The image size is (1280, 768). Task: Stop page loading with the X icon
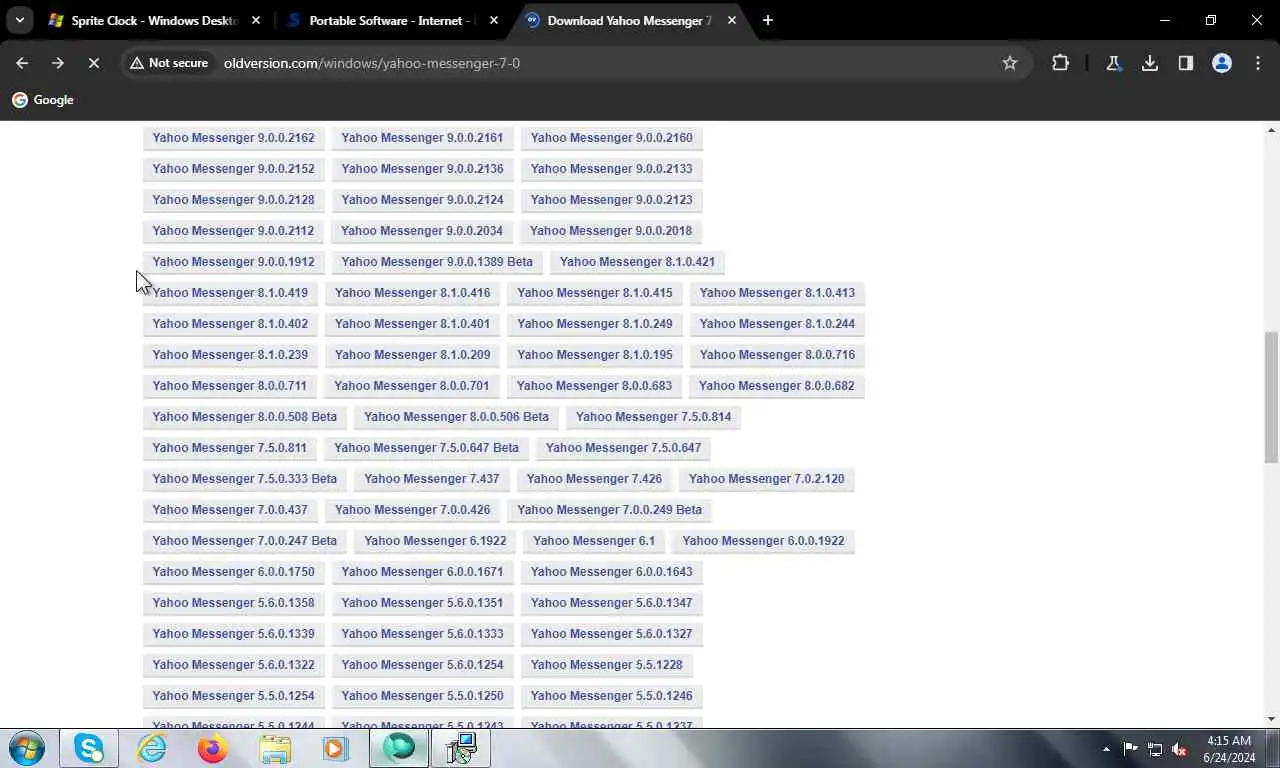coord(93,63)
